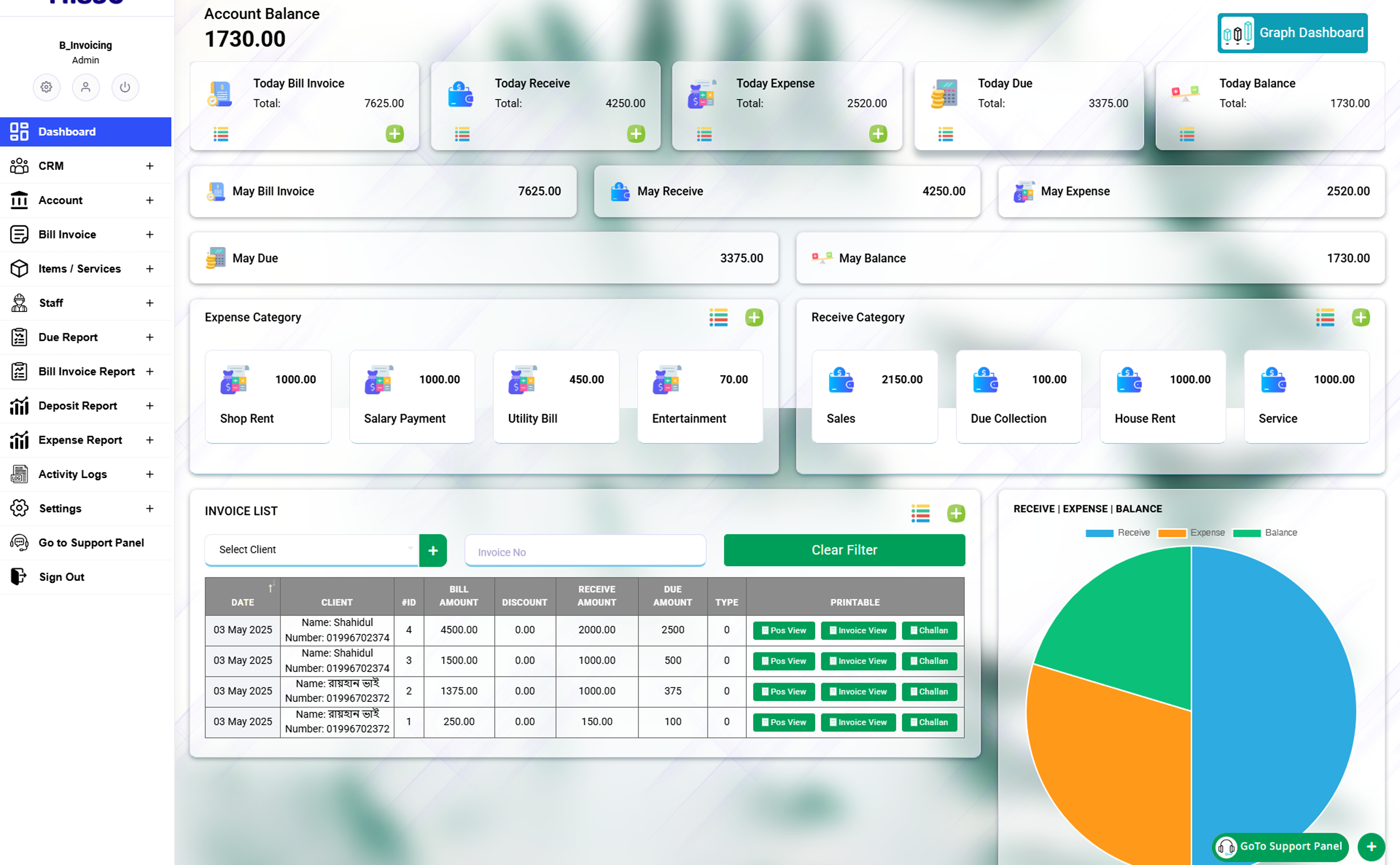
Task: Open the Graph Dashboard button
Action: coord(1292,33)
